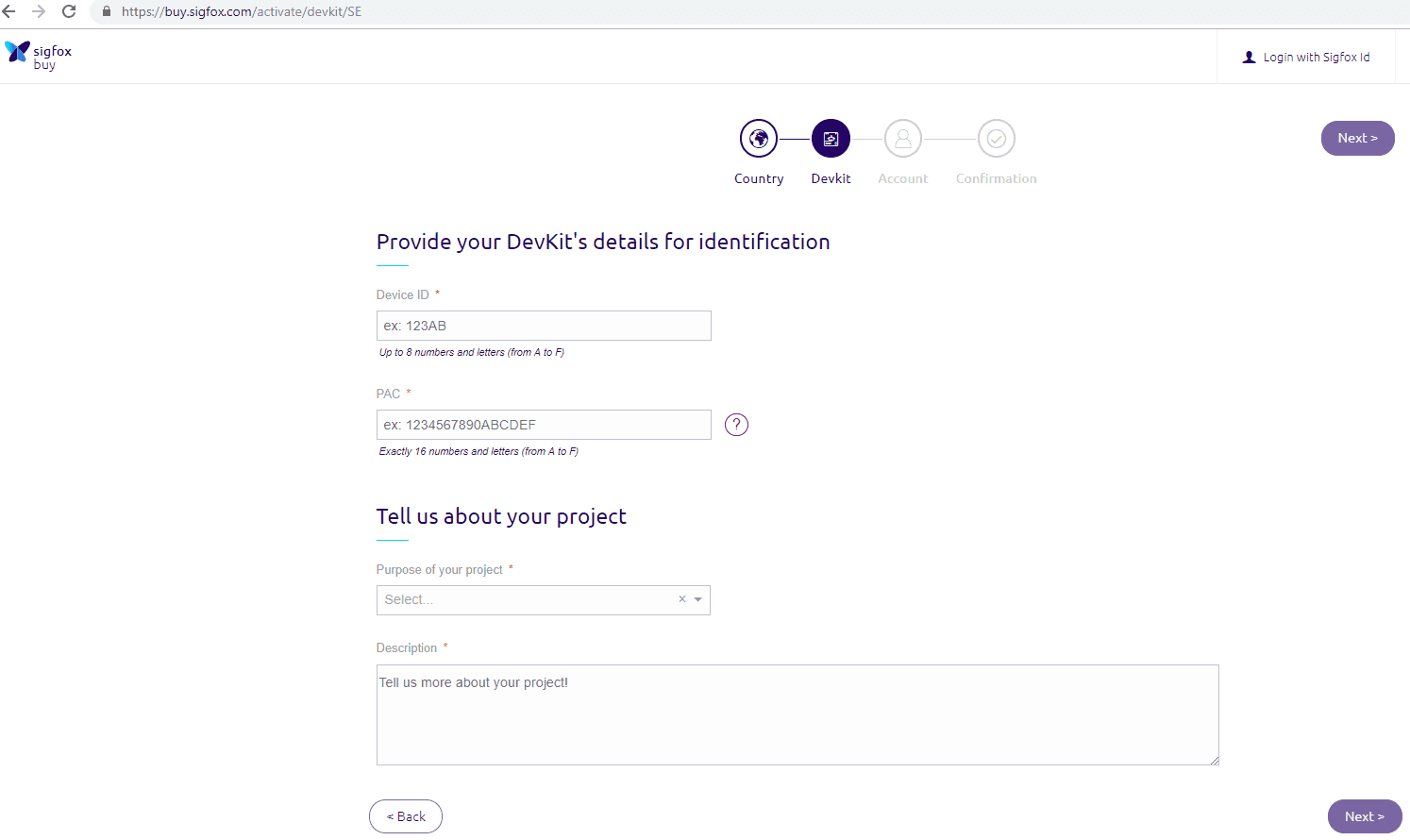Open the Purpose of your project select box
Viewport: 1410px width, 840px height.
[x=524, y=600]
